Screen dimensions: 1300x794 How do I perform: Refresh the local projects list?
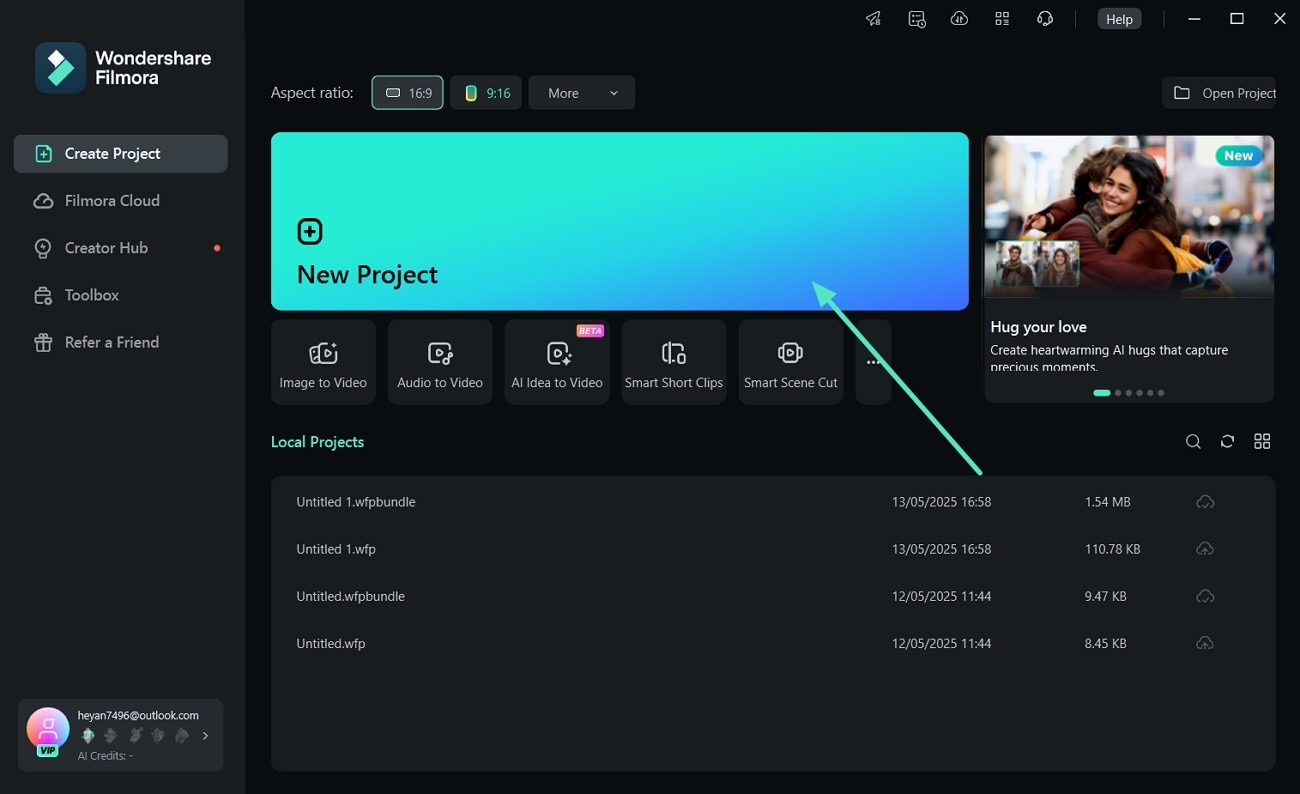[1227, 441]
